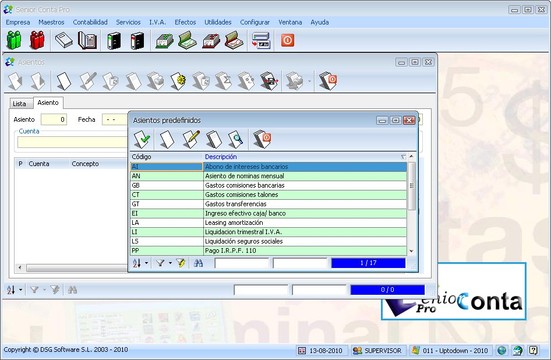Click the green ledger binder icon

114,40
